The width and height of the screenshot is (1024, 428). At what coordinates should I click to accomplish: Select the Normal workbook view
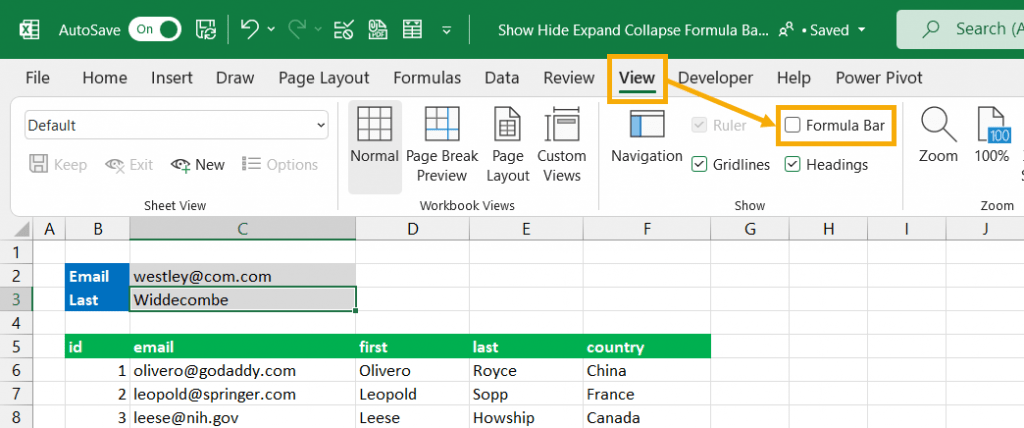[x=375, y=145]
